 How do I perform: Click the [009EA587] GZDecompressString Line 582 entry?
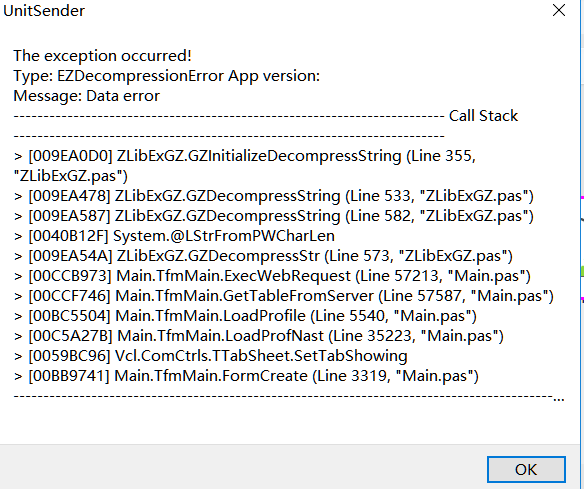pyautogui.click(x=274, y=216)
